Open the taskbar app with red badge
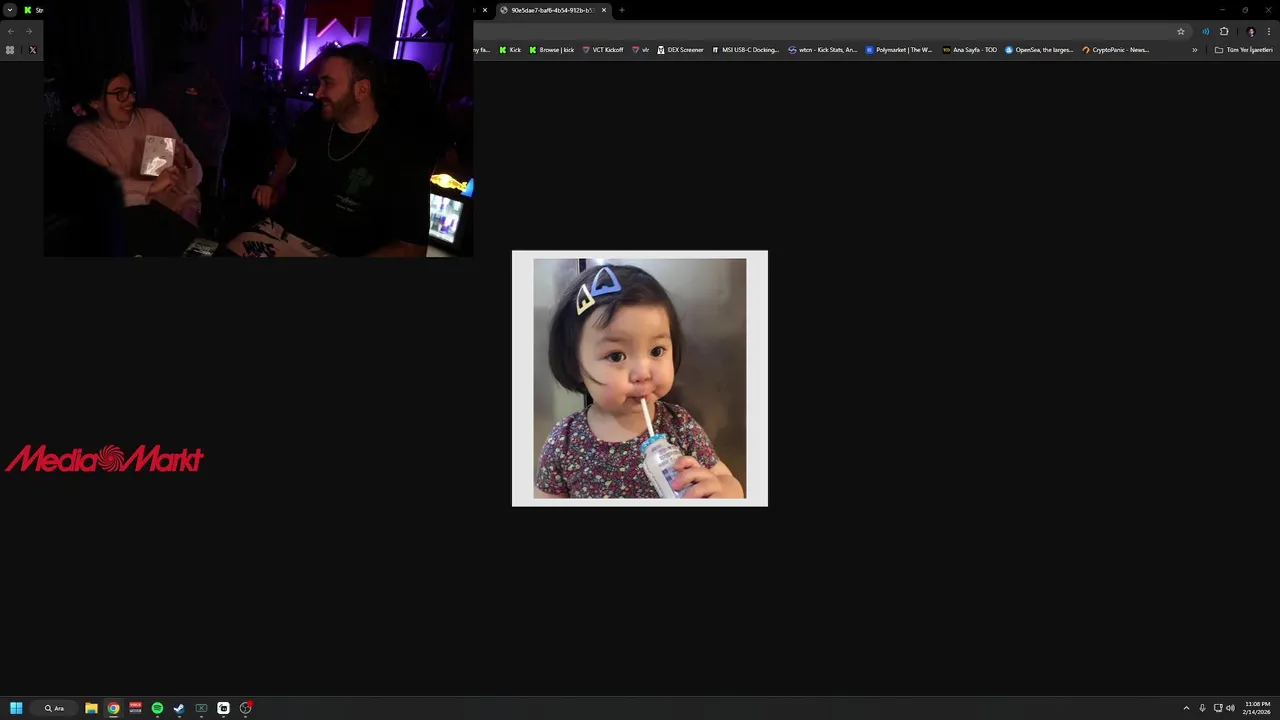 [x=245, y=708]
